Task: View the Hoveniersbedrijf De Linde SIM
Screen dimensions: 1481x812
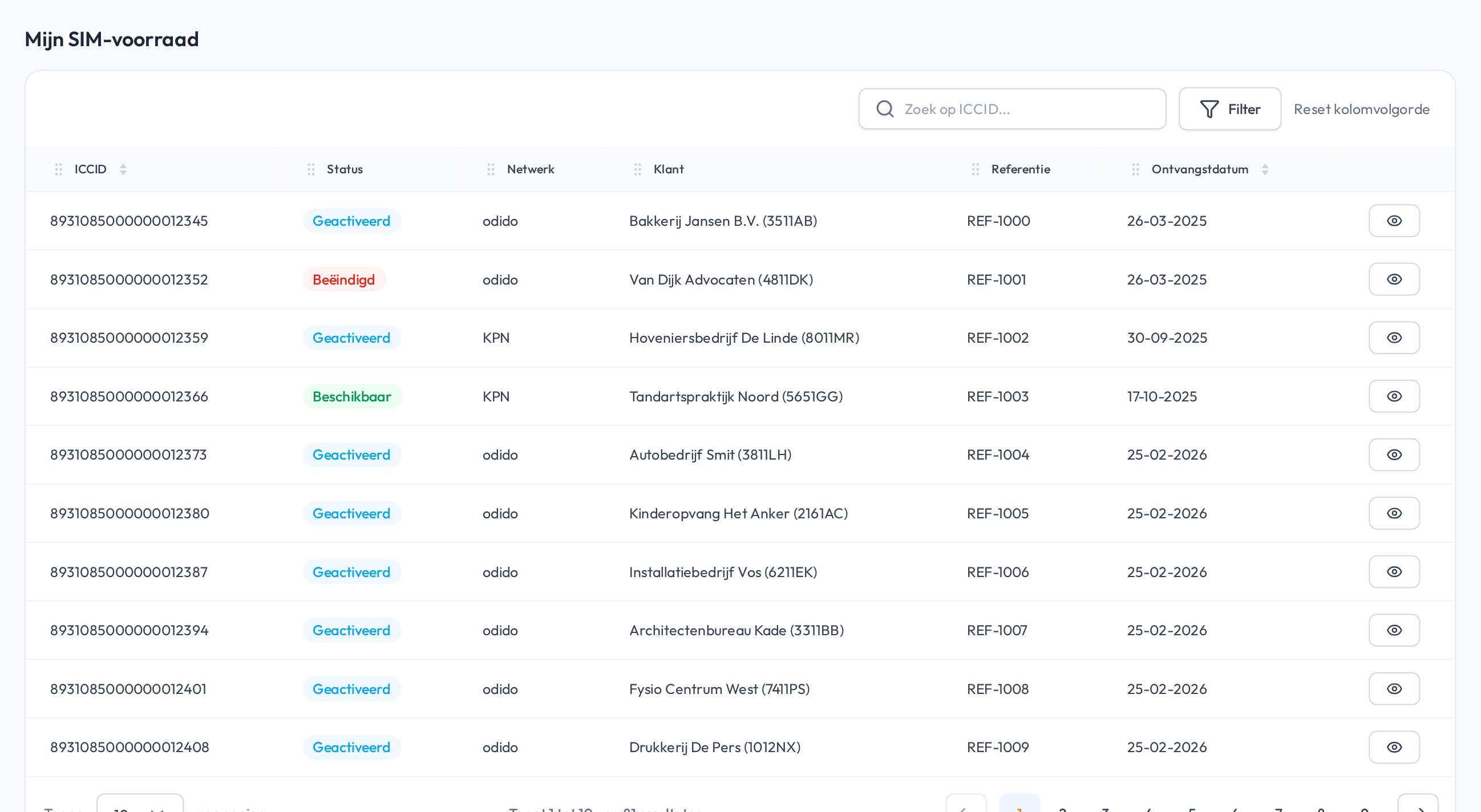Action: point(1394,338)
